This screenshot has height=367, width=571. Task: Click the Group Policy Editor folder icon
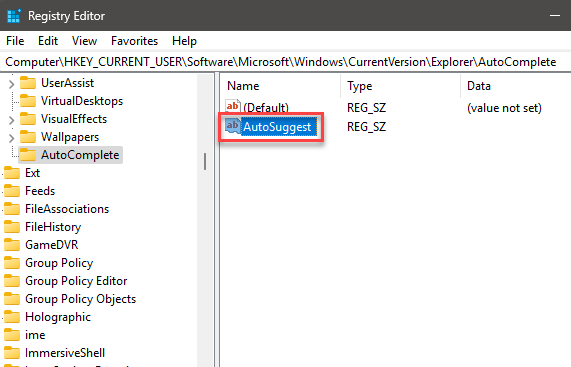tap(12, 281)
